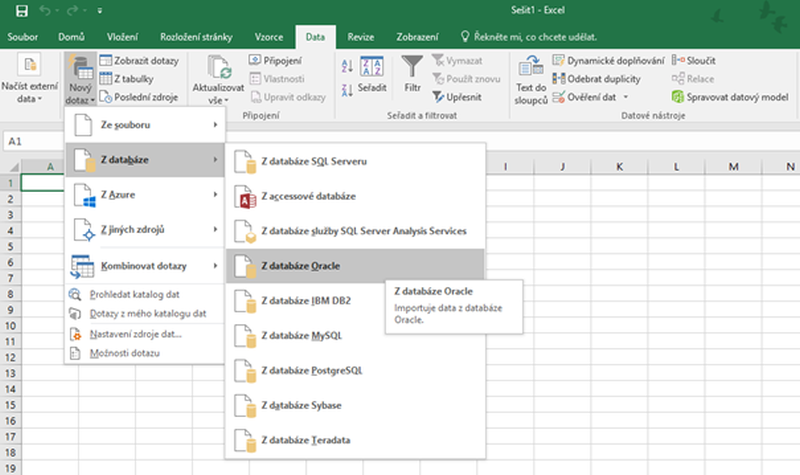Select Z databáze MySQL
This screenshot has height=475, width=800.
[x=306, y=335]
